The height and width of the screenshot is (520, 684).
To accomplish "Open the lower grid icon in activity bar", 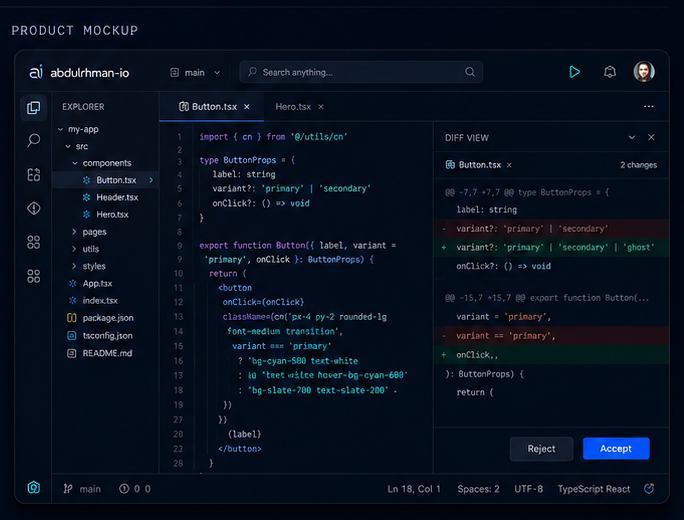I will (34, 276).
